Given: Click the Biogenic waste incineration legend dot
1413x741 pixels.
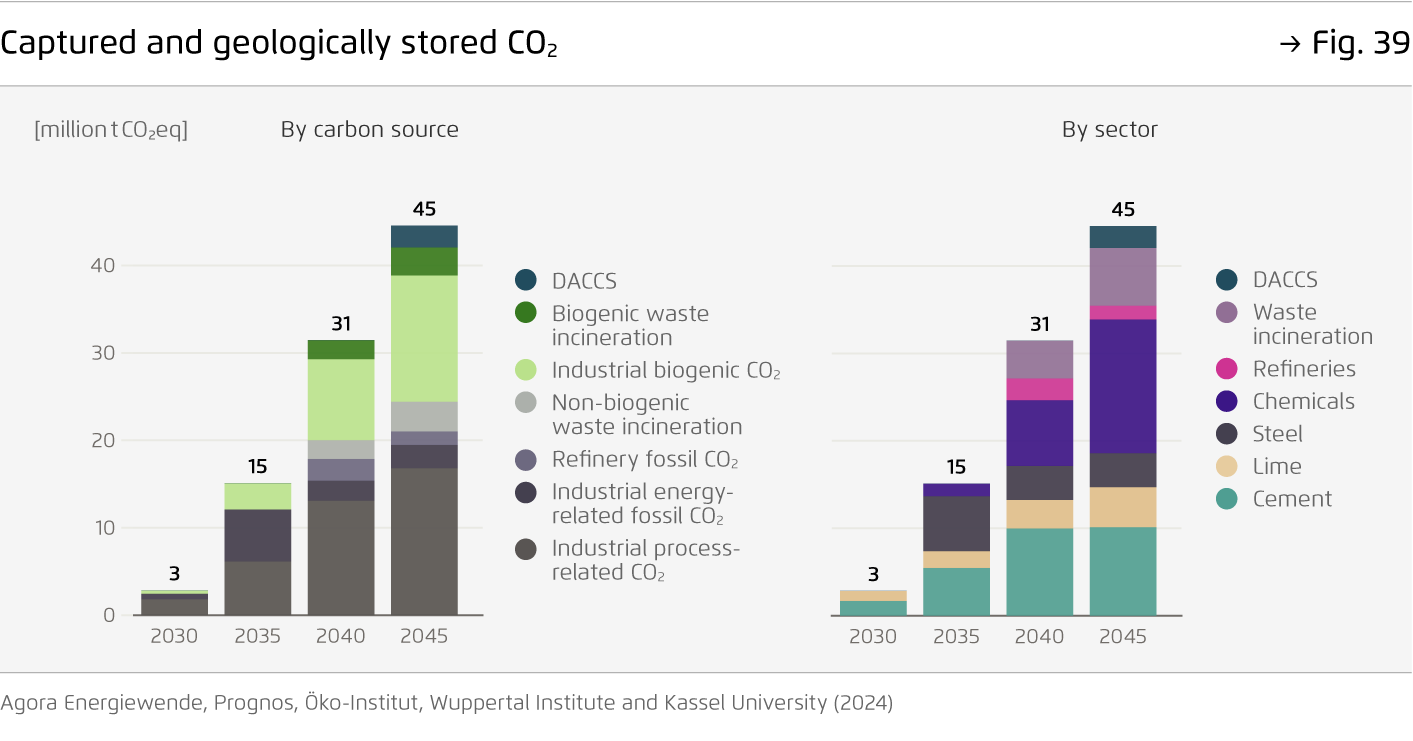Looking at the screenshot, I should [527, 313].
